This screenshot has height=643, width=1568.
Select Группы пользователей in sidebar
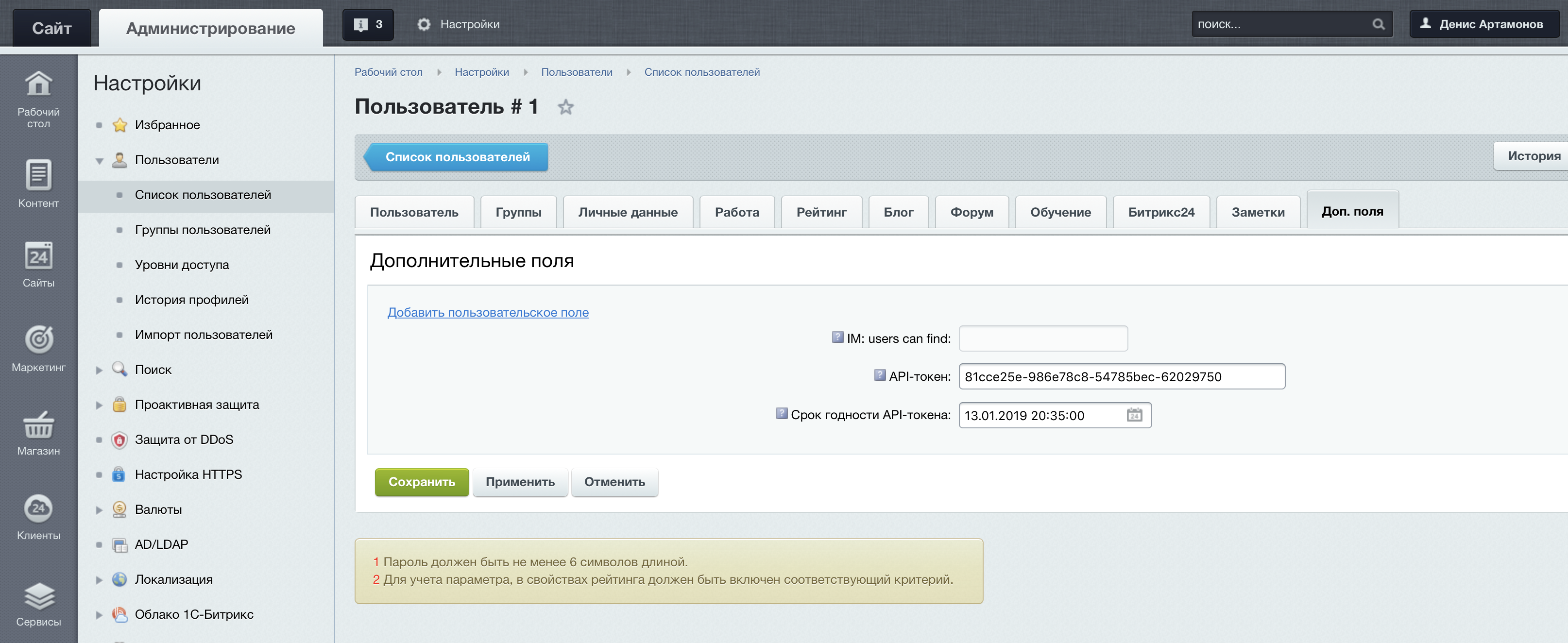point(203,230)
